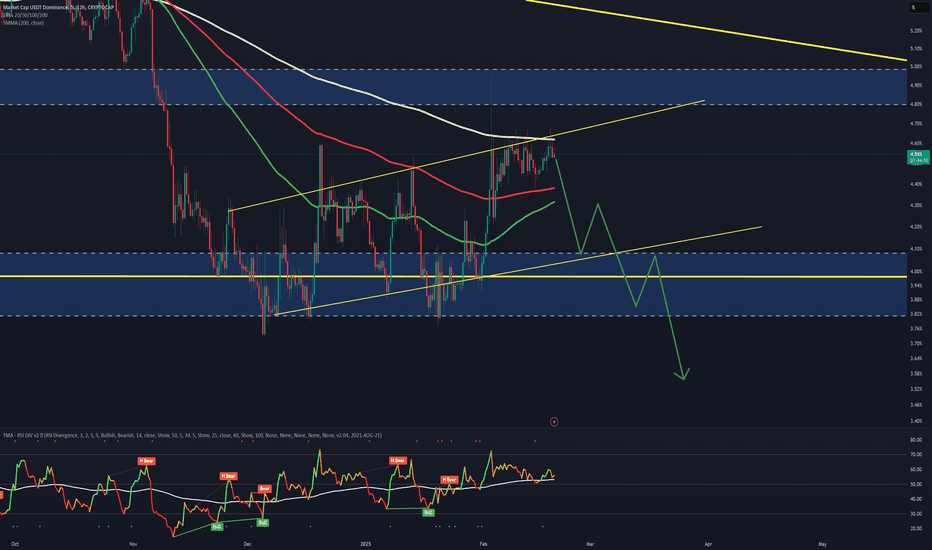
Task: Click the Nov label on time axis
Action: pyautogui.click(x=133, y=544)
